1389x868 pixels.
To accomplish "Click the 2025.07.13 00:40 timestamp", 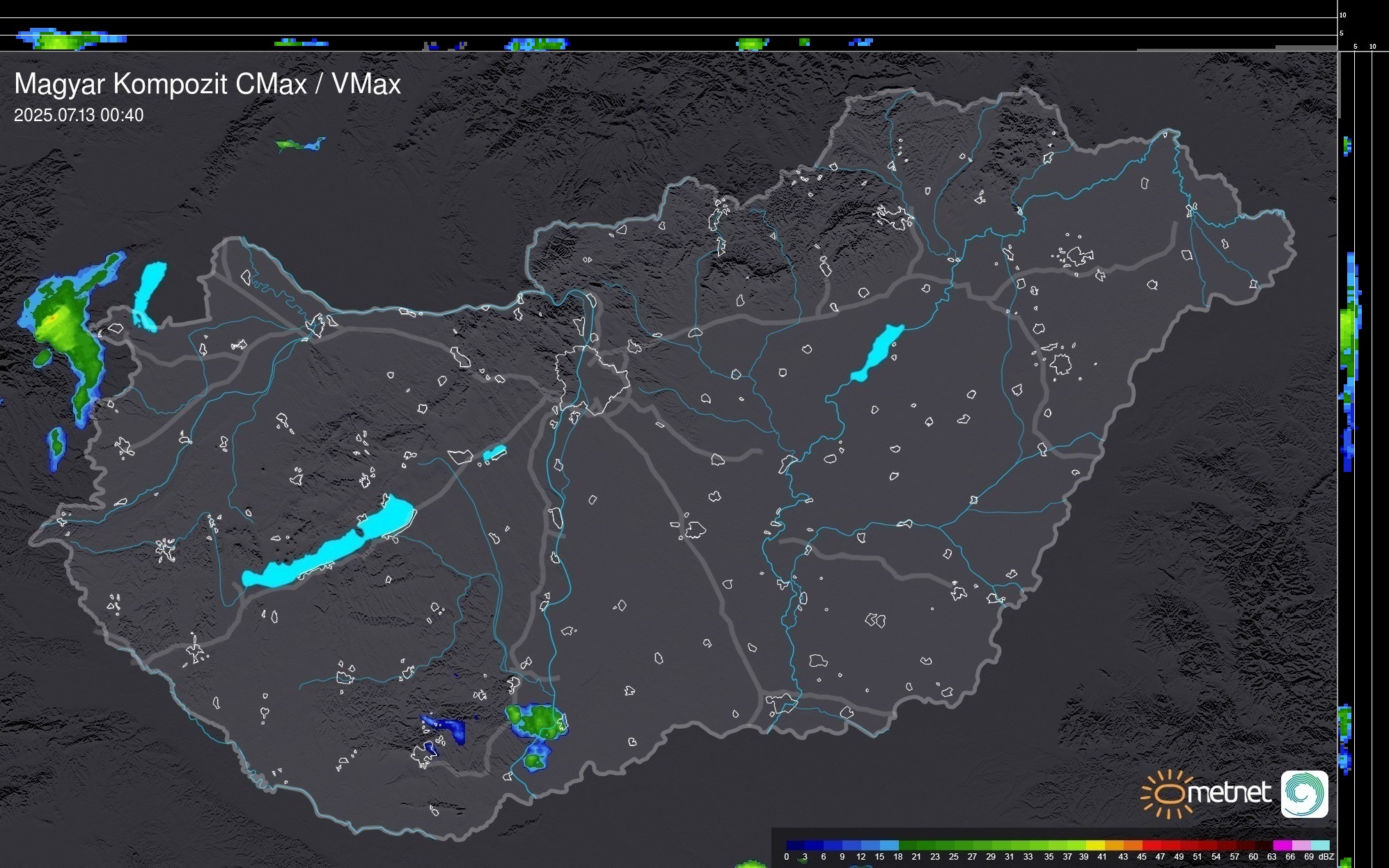I will pyautogui.click(x=79, y=116).
